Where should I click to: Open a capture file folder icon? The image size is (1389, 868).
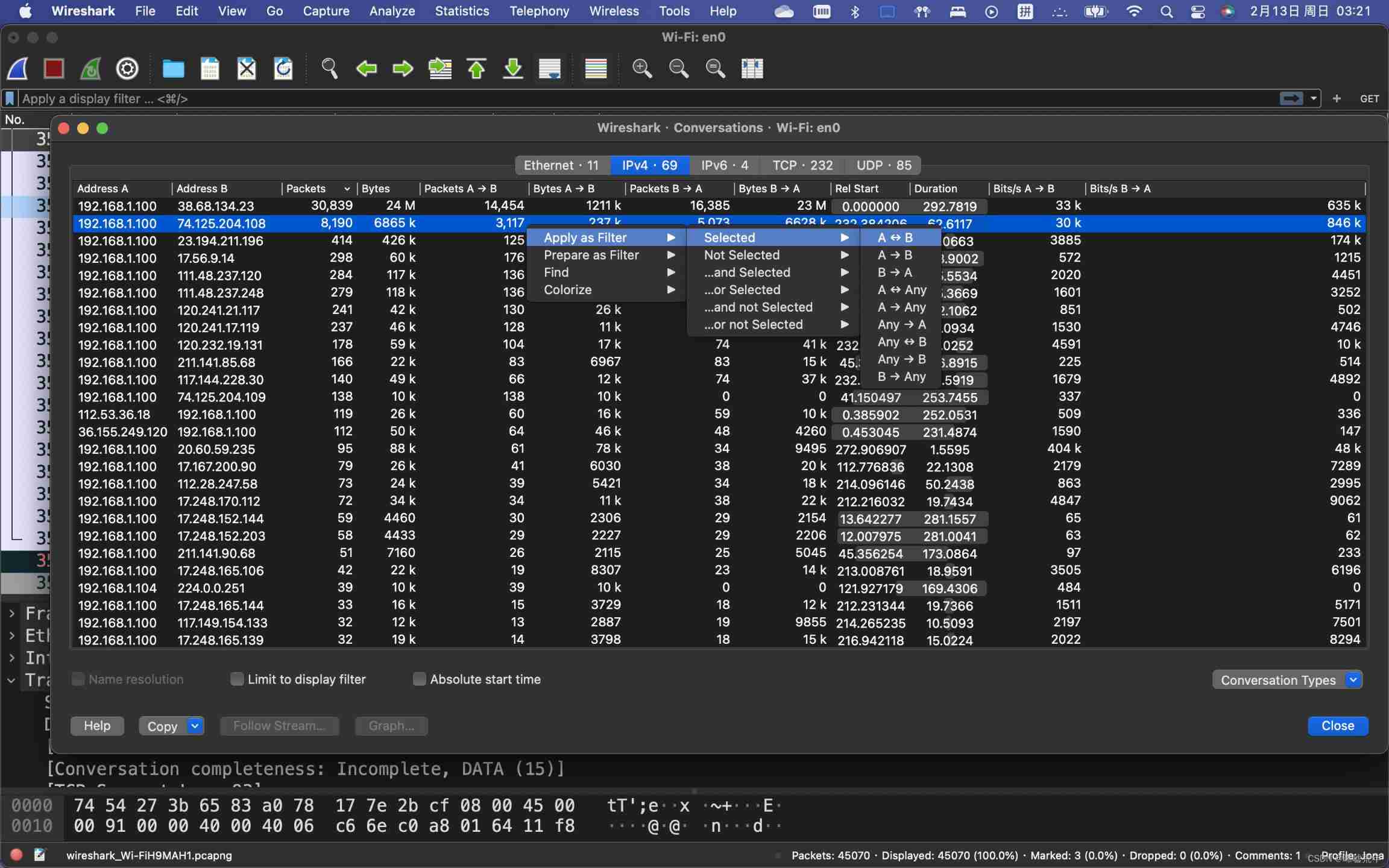pyautogui.click(x=173, y=69)
